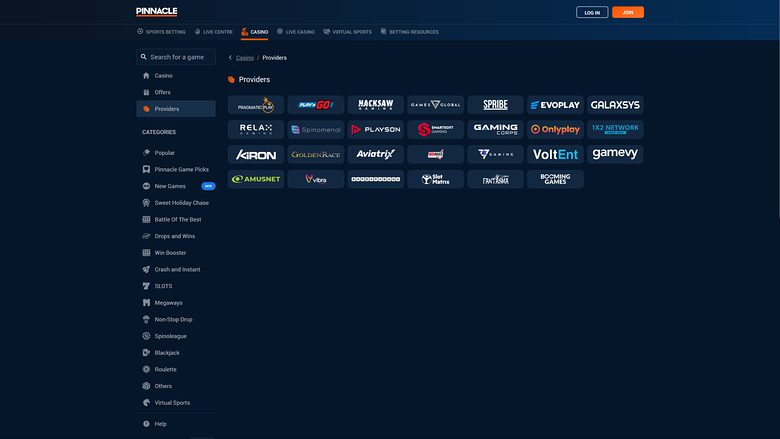Click the back chevron in breadcrumb
This screenshot has width=780, height=439.
pos(230,58)
